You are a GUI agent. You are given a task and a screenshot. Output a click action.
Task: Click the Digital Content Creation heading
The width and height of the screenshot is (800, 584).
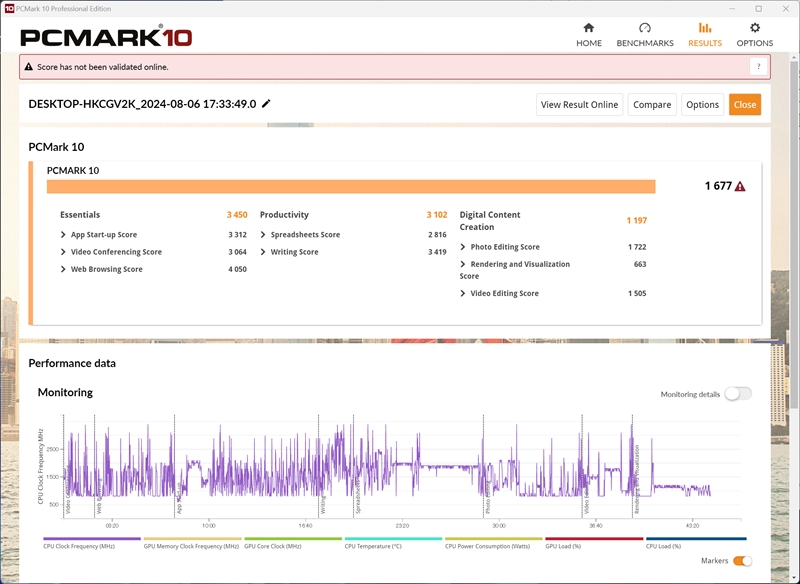tap(490, 221)
